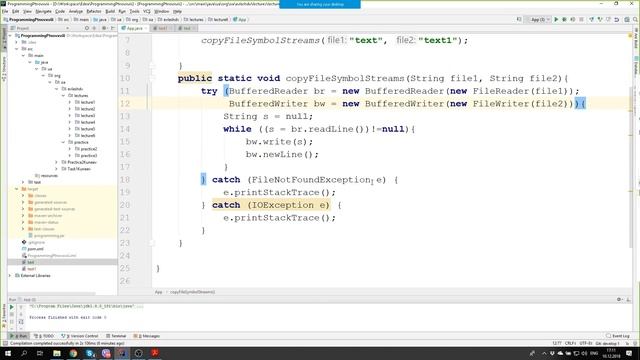640x360 pixels.
Task: Open the VCS menu
Action: (147, 11)
